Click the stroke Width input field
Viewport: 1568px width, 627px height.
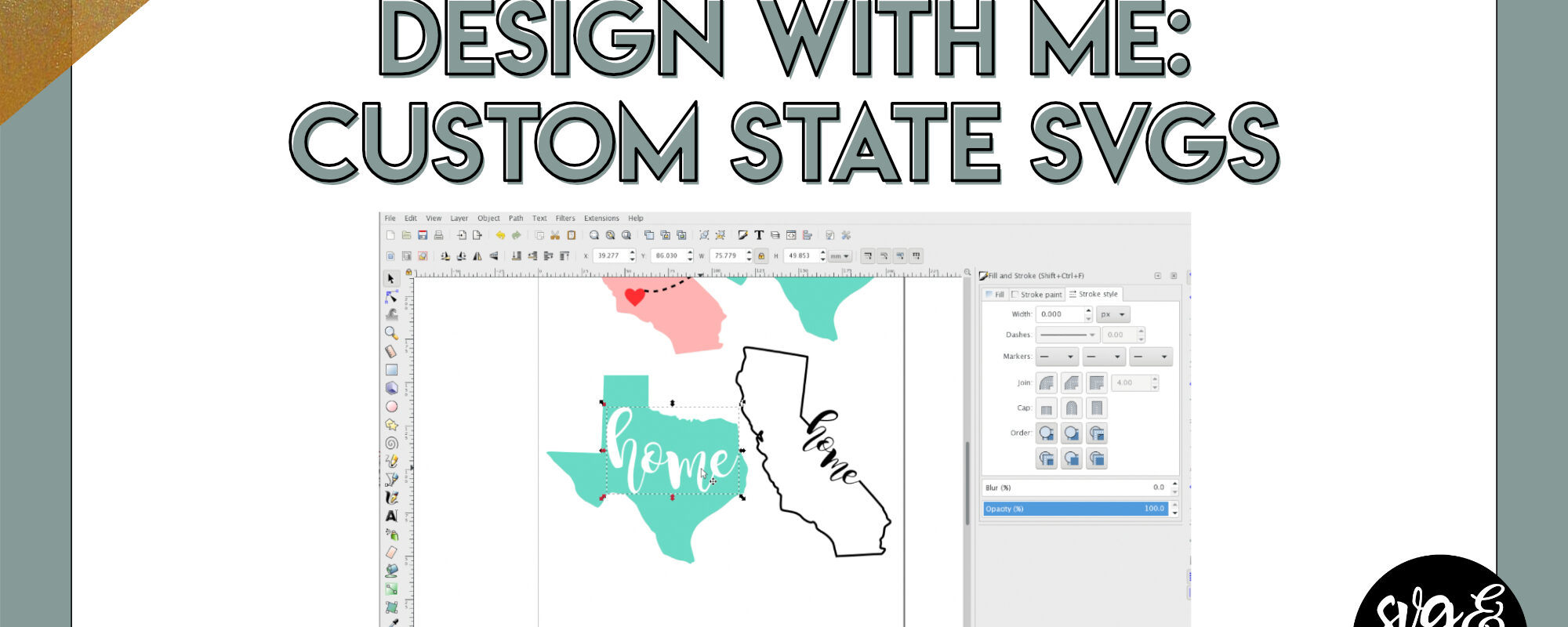[1060, 314]
